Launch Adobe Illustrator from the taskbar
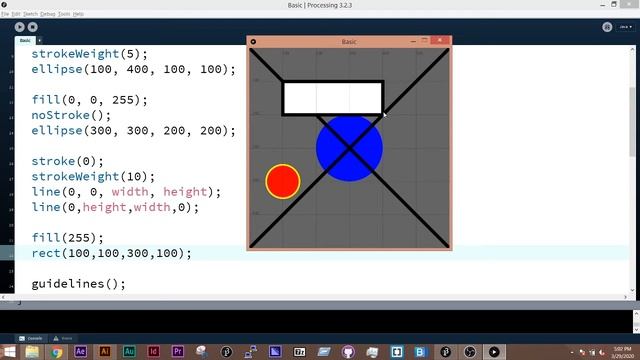 (x=105, y=351)
